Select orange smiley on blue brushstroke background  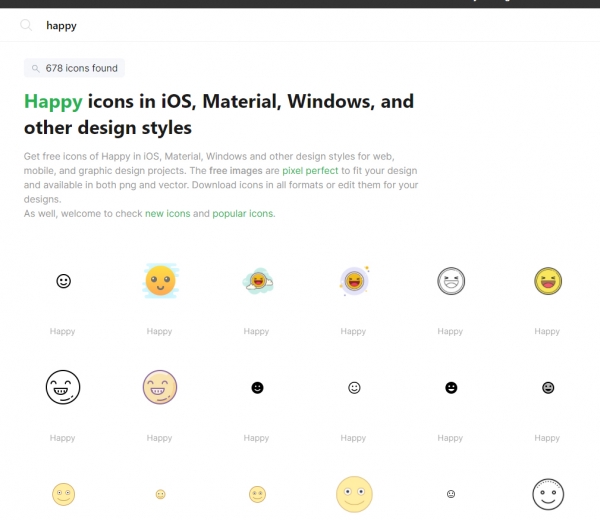click(160, 281)
